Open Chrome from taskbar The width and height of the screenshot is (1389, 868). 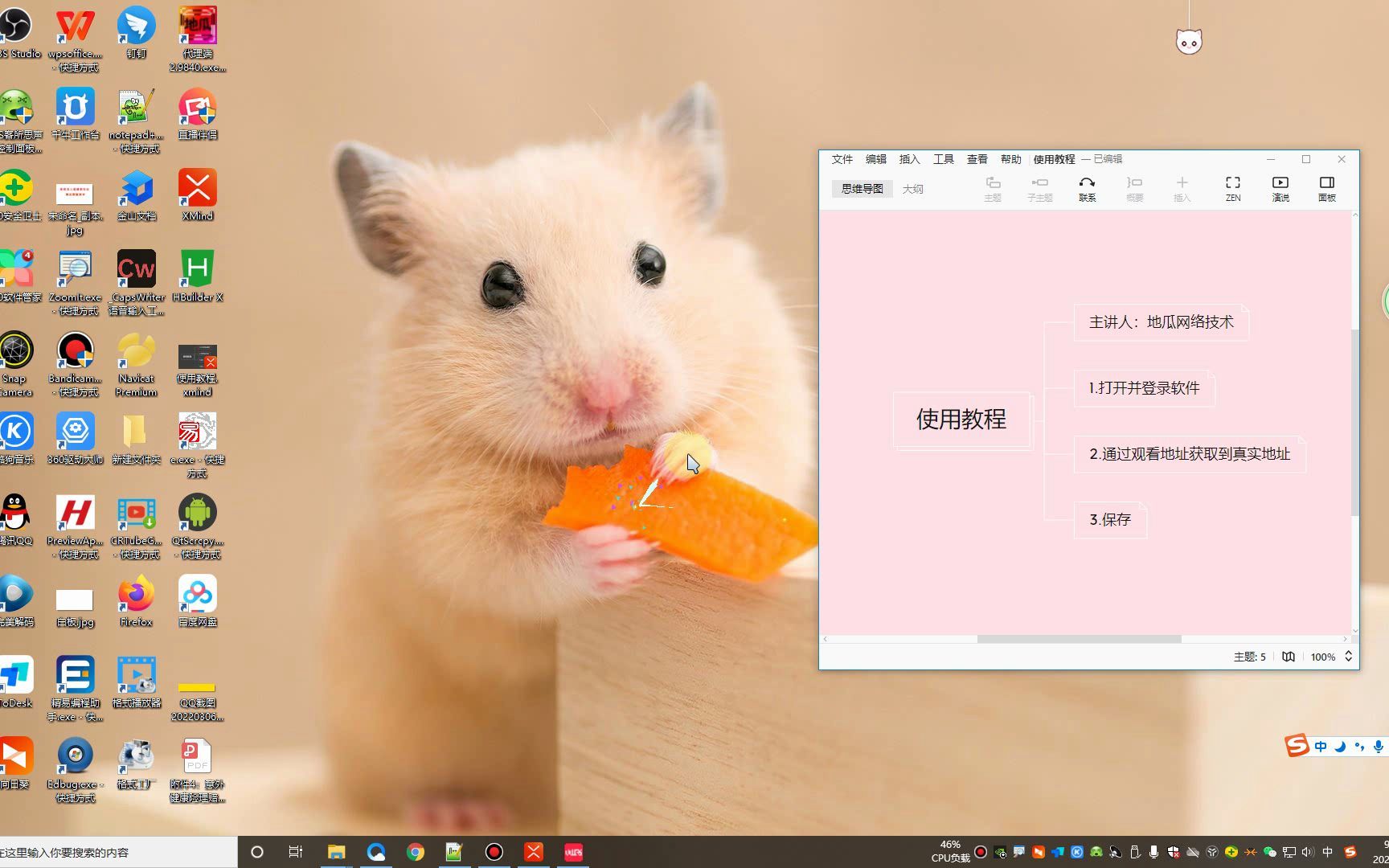(416, 852)
